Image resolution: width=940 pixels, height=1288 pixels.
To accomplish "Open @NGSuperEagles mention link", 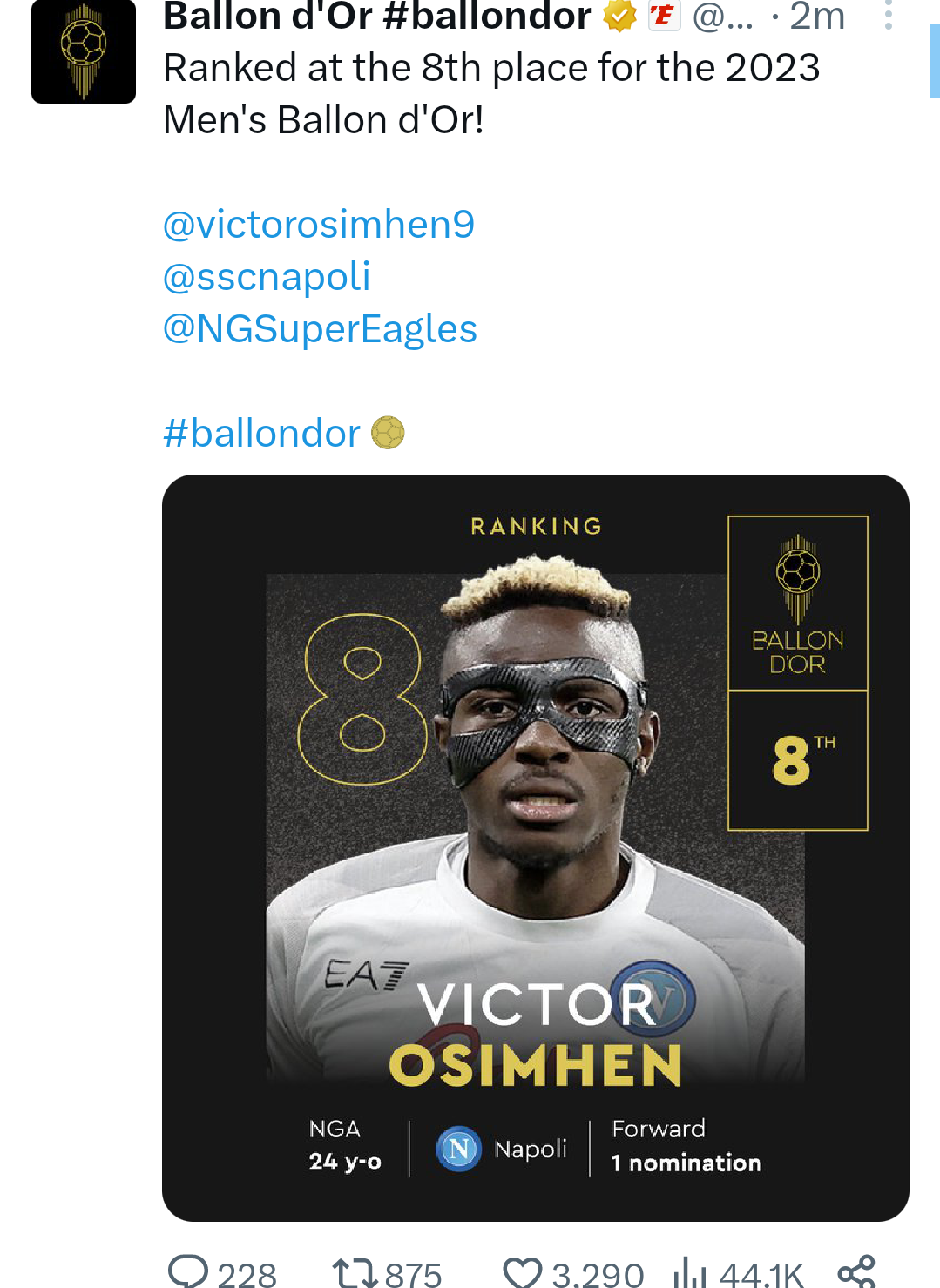I will tap(320, 329).
